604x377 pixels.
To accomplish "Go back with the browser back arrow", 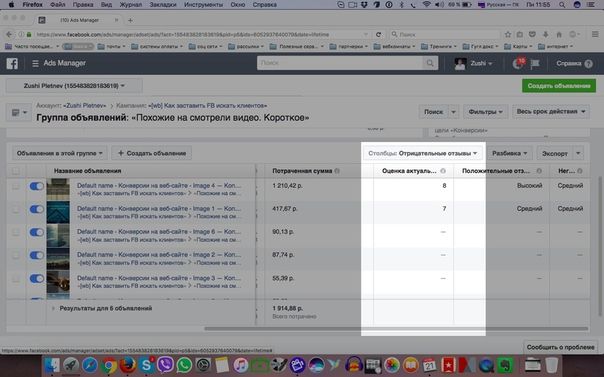I will click(9, 35).
